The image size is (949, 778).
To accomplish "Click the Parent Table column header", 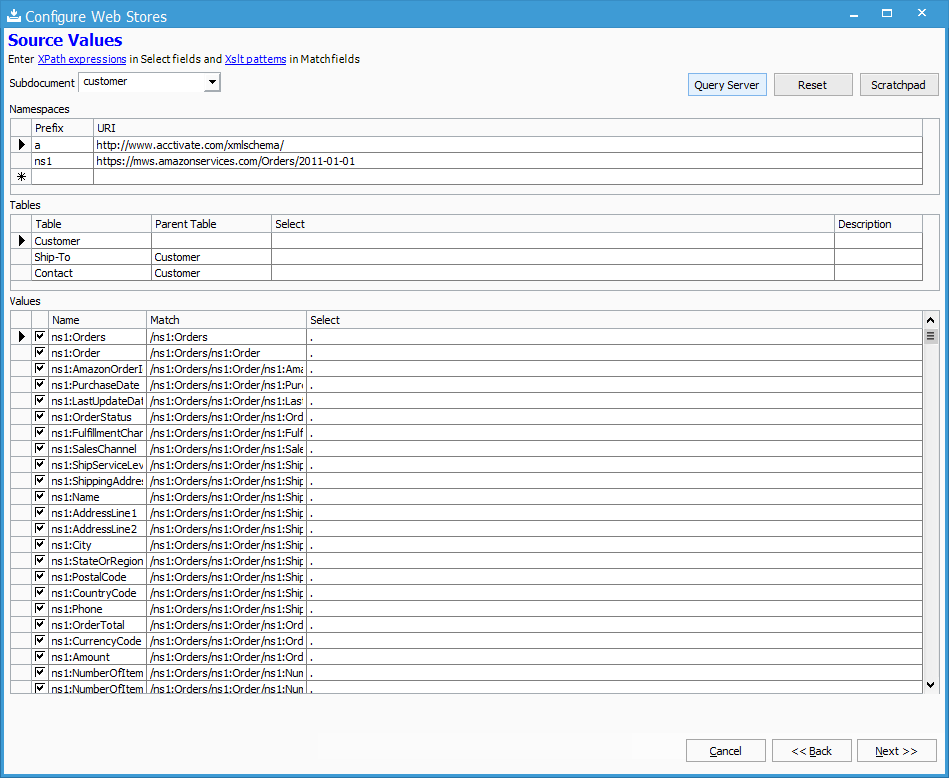I will tap(211, 224).
